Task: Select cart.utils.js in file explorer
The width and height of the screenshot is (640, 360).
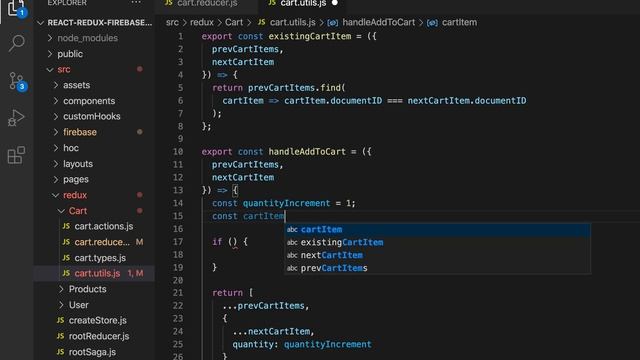Action: pos(97,273)
